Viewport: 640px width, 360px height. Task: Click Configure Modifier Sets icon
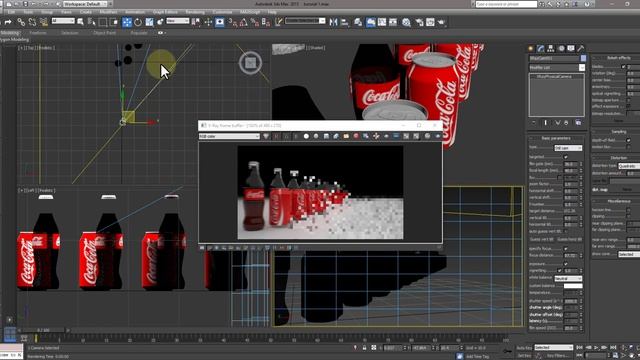[578, 122]
